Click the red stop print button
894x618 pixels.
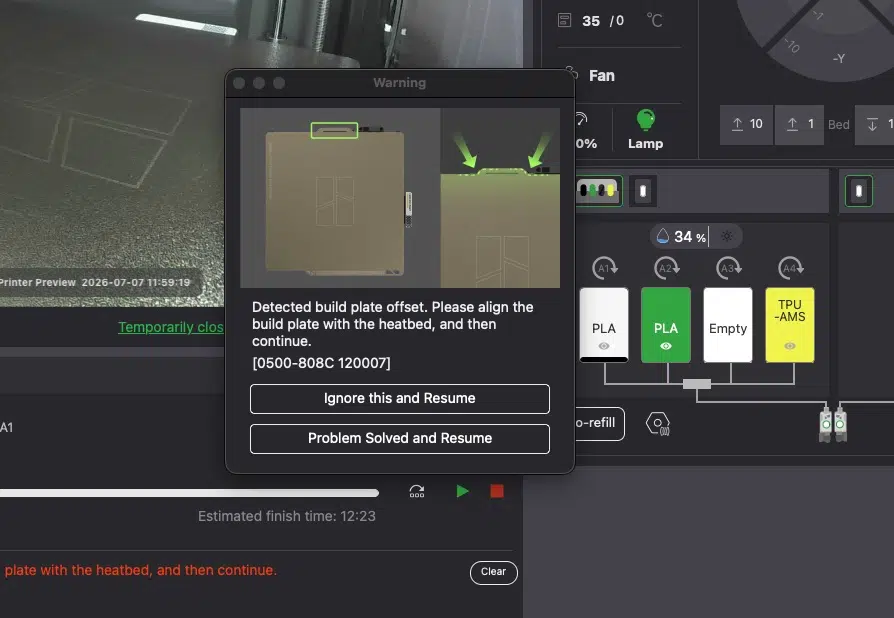pos(497,491)
